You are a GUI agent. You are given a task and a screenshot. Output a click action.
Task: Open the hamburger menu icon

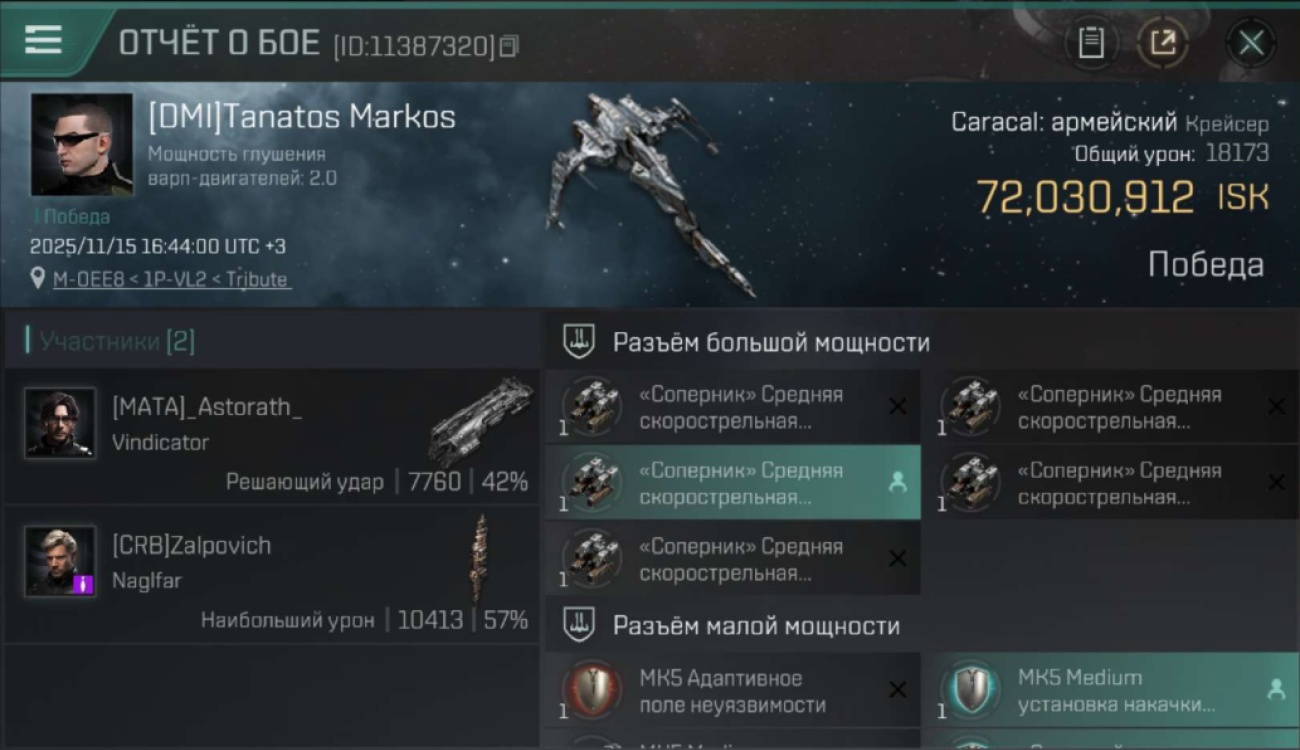point(43,40)
